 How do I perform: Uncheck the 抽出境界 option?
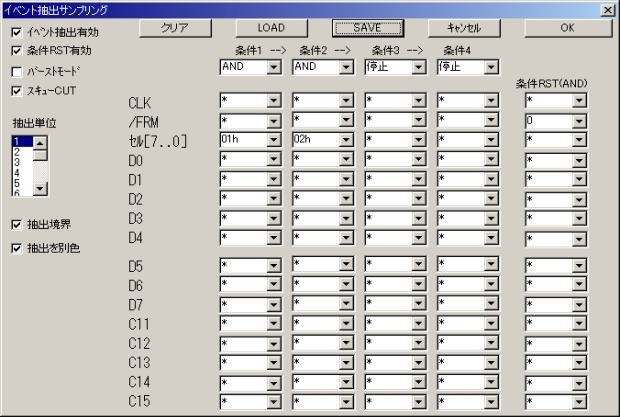click(15, 225)
